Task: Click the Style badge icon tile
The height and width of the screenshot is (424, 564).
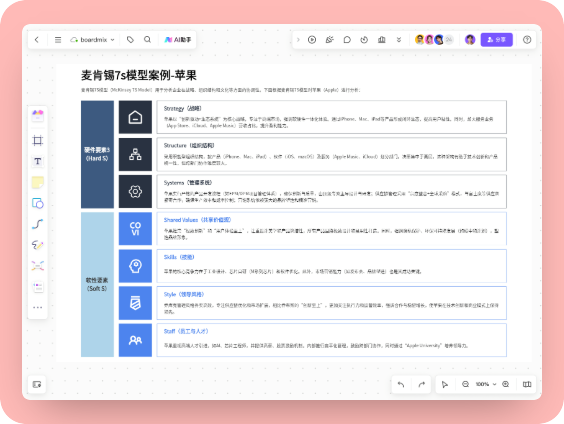Action: [x=135, y=303]
